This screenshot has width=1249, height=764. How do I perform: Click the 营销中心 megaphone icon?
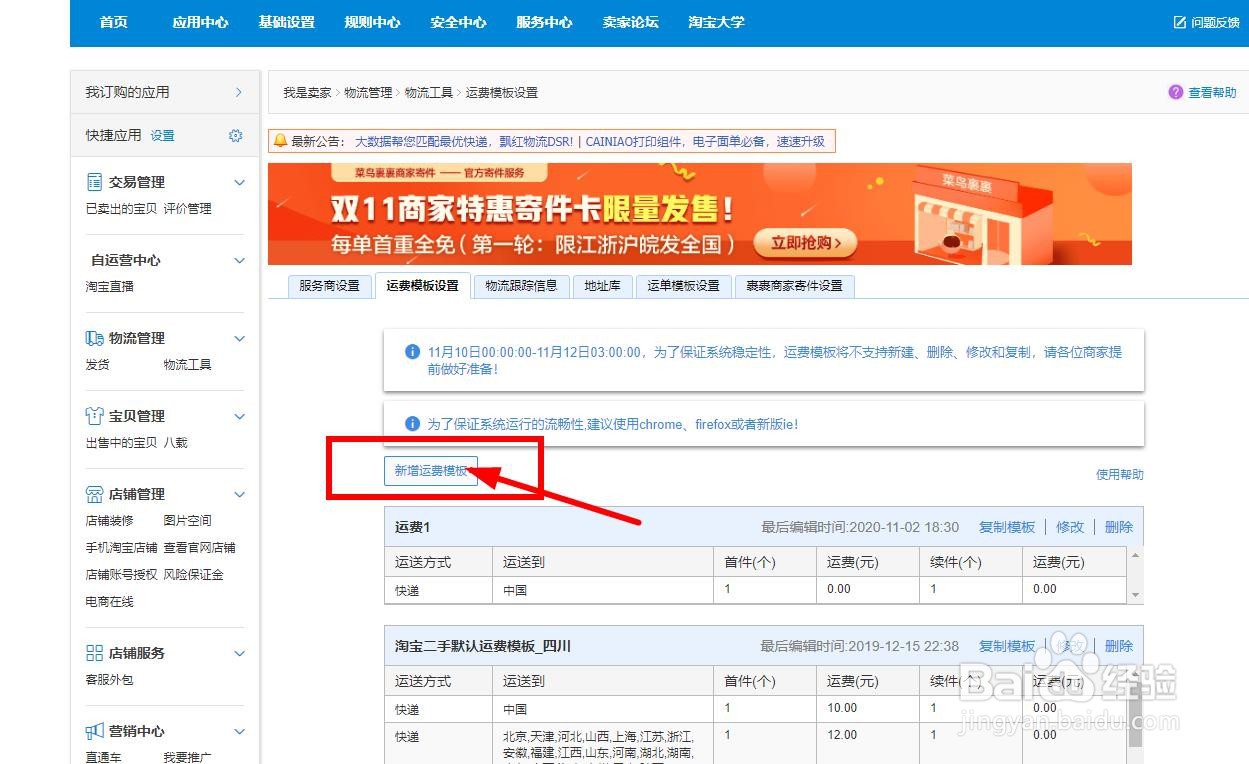click(x=95, y=731)
